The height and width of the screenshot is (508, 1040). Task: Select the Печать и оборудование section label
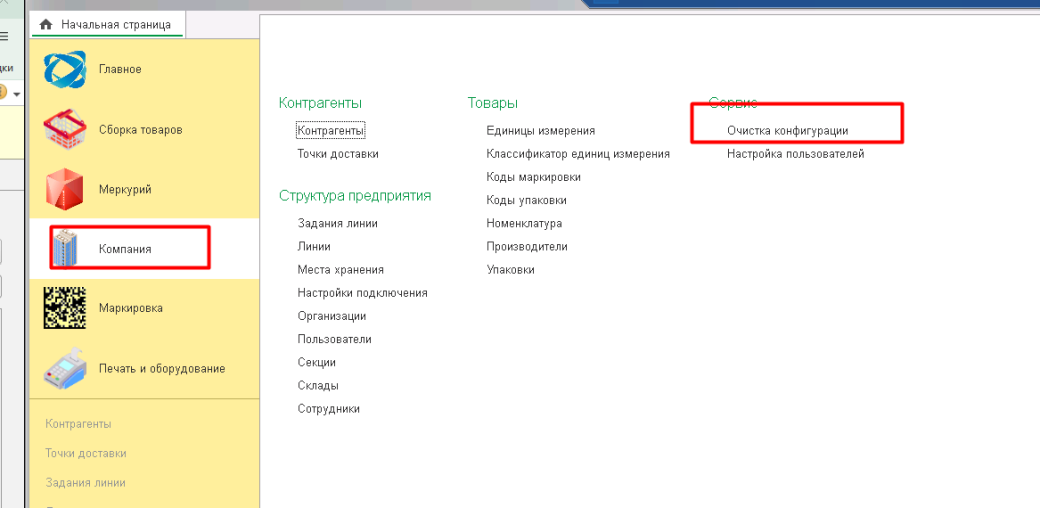[162, 369]
